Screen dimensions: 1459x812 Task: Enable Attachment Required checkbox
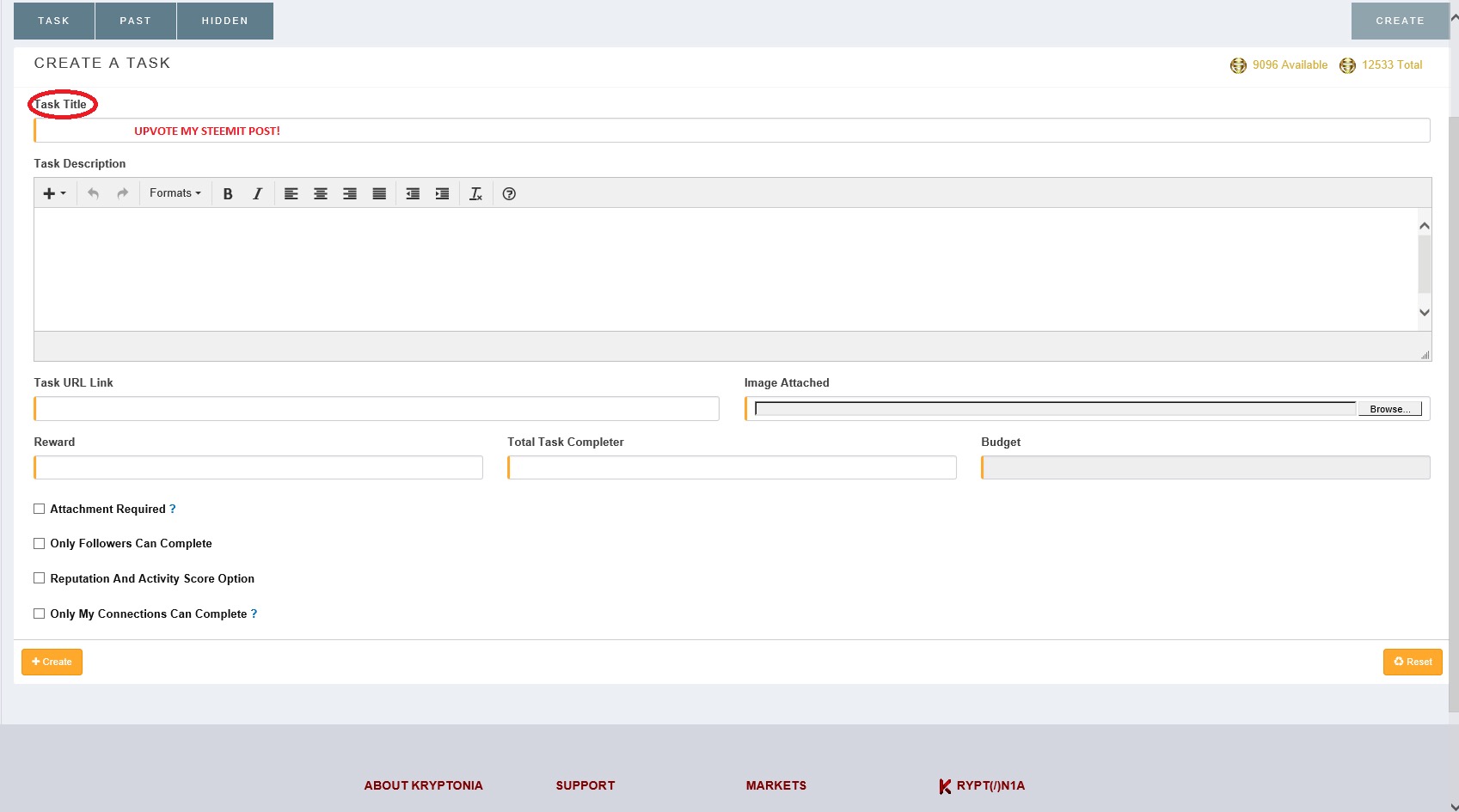39,509
